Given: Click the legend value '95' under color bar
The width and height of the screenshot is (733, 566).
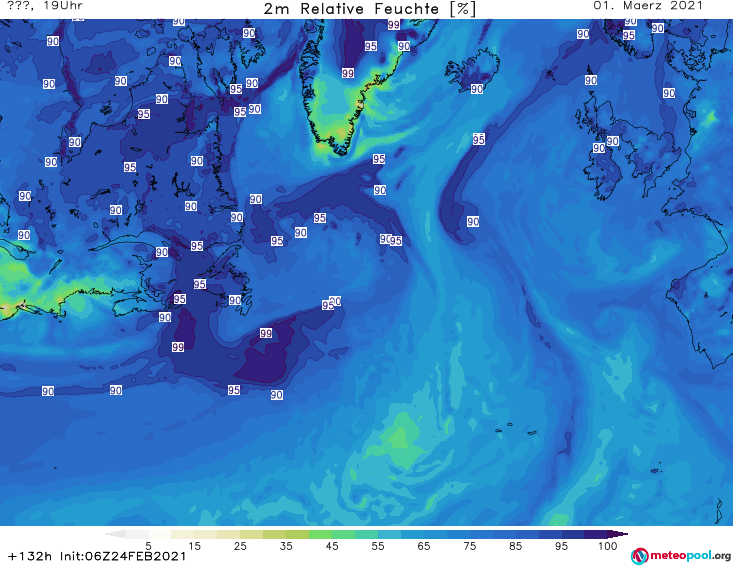Looking at the screenshot, I should [561, 546].
